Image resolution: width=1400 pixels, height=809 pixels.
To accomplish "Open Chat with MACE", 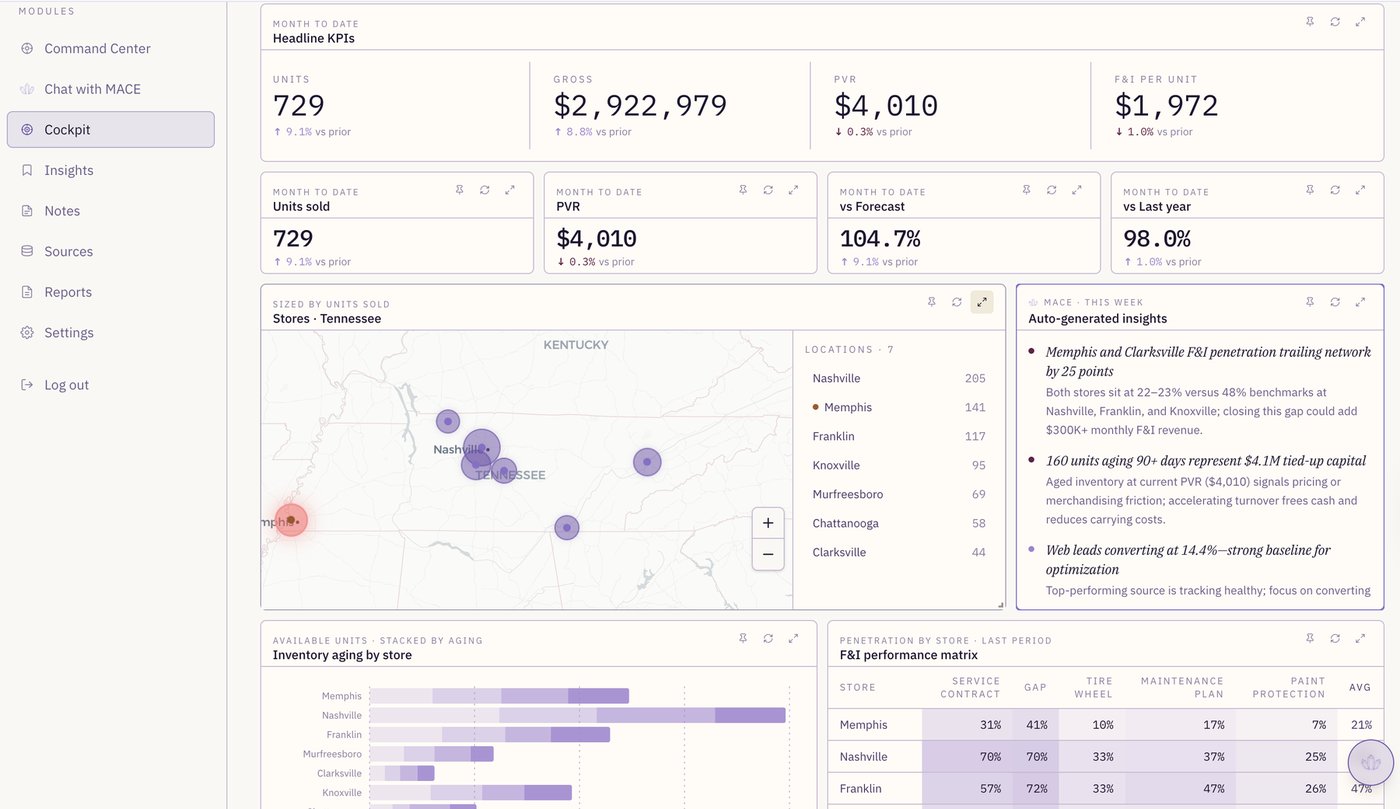I will click(x=110, y=89).
